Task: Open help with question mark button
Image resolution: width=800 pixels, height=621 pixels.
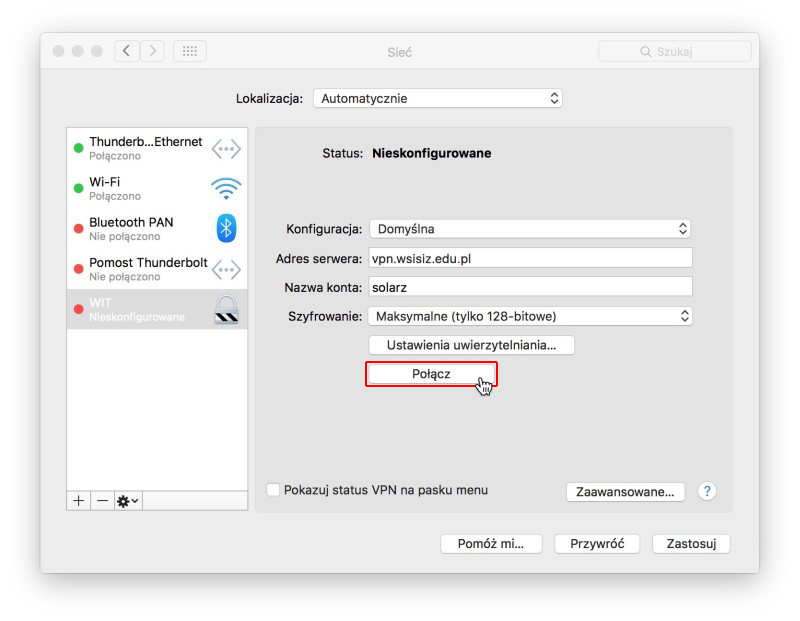Action: (x=707, y=491)
